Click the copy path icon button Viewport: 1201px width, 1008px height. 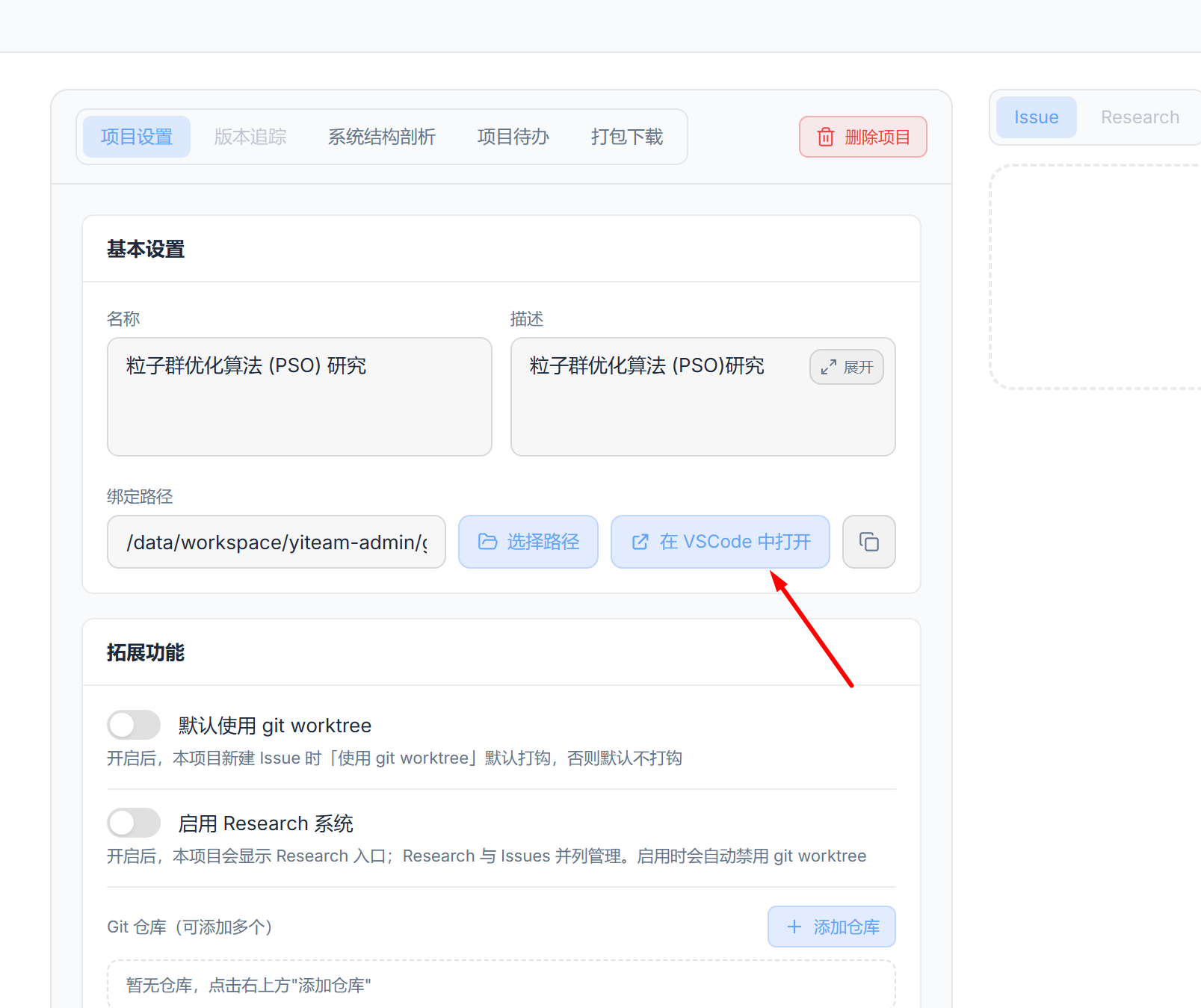click(868, 542)
